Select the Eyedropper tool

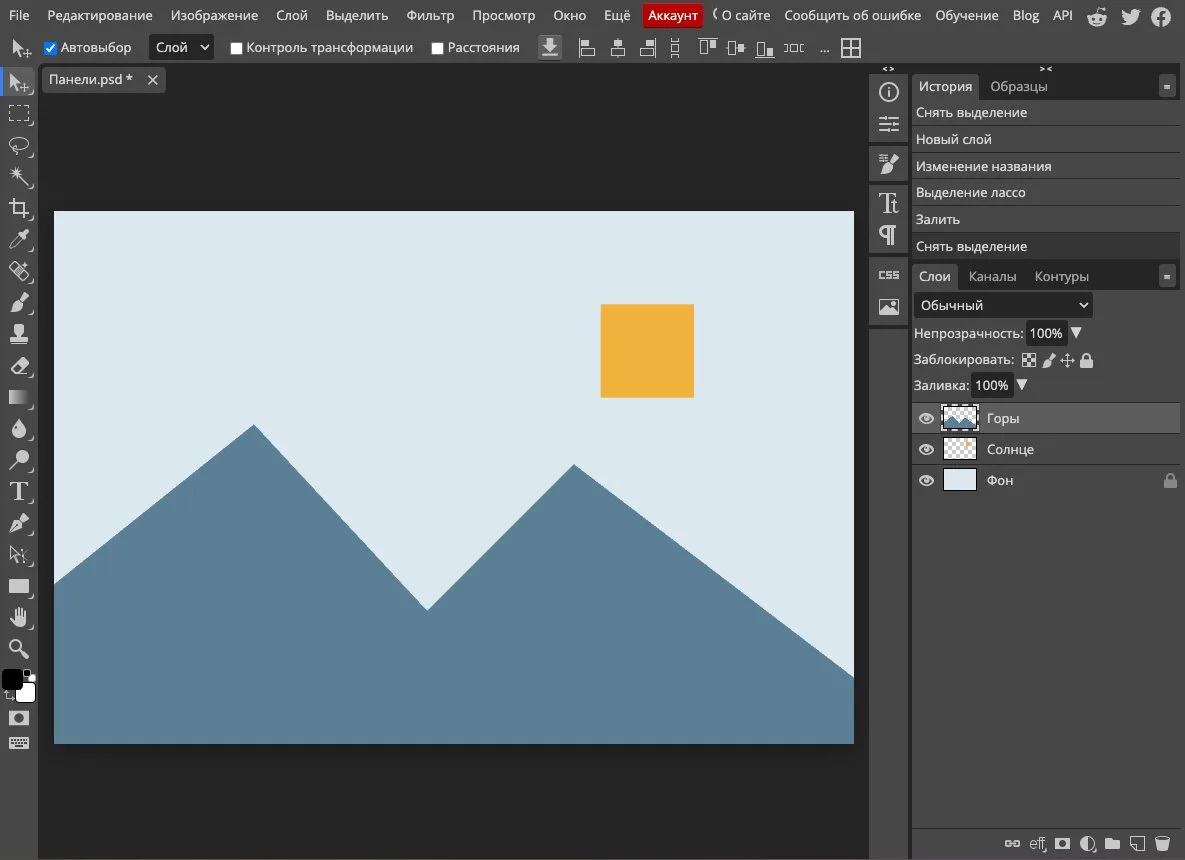[19, 240]
